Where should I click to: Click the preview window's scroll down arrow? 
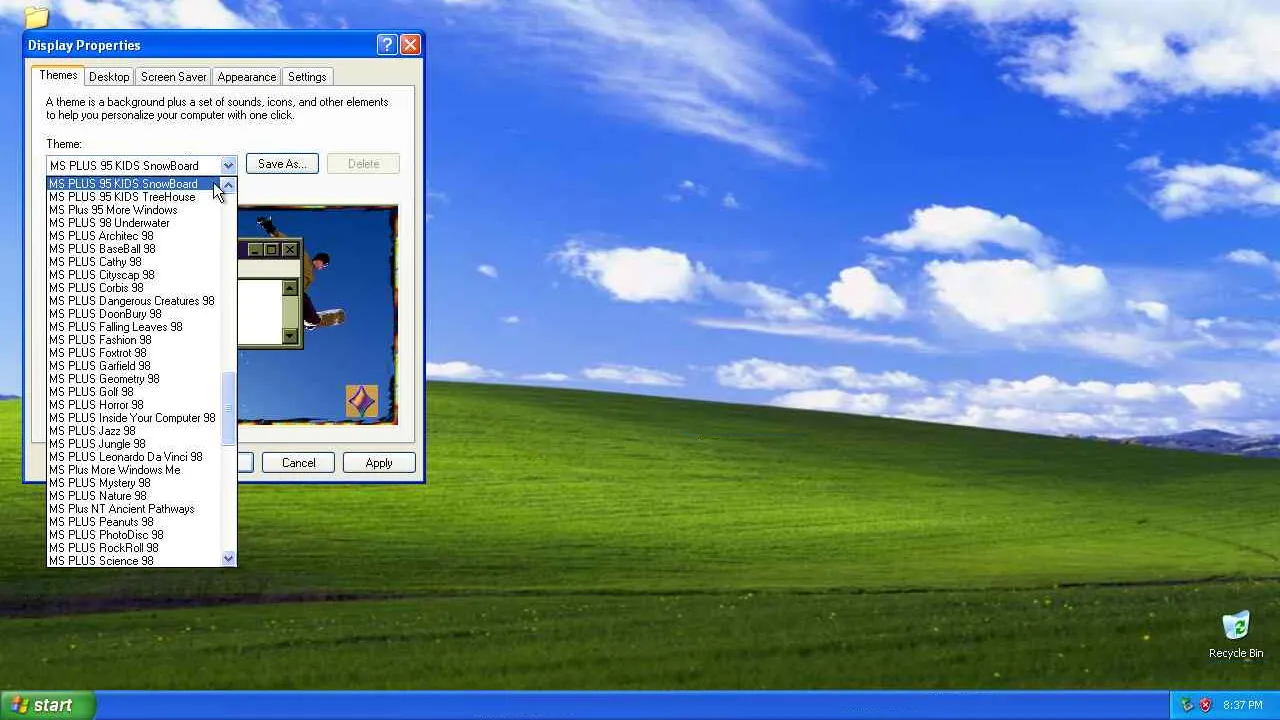pyautogui.click(x=290, y=336)
